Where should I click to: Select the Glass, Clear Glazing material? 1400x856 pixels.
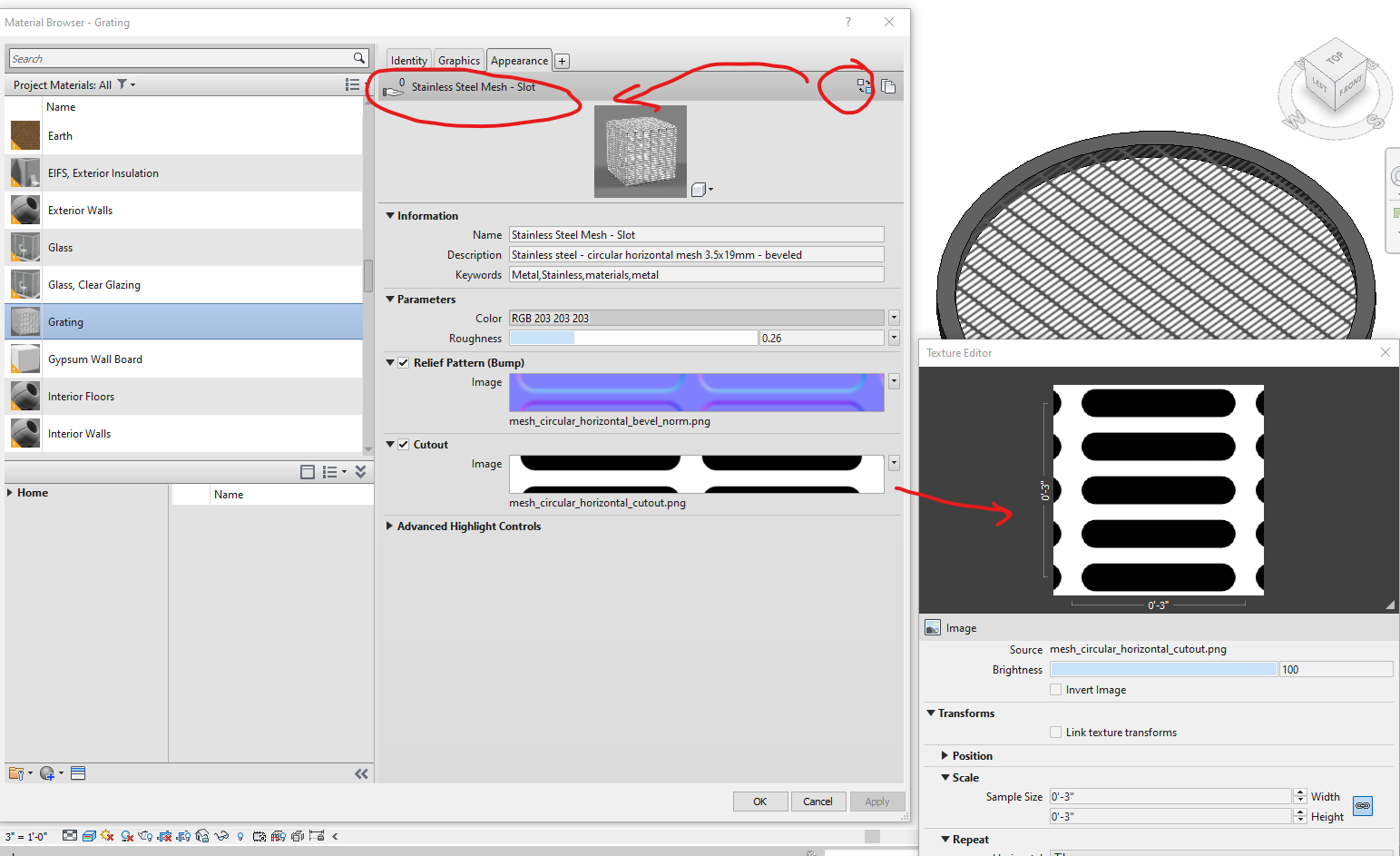[x=184, y=285]
